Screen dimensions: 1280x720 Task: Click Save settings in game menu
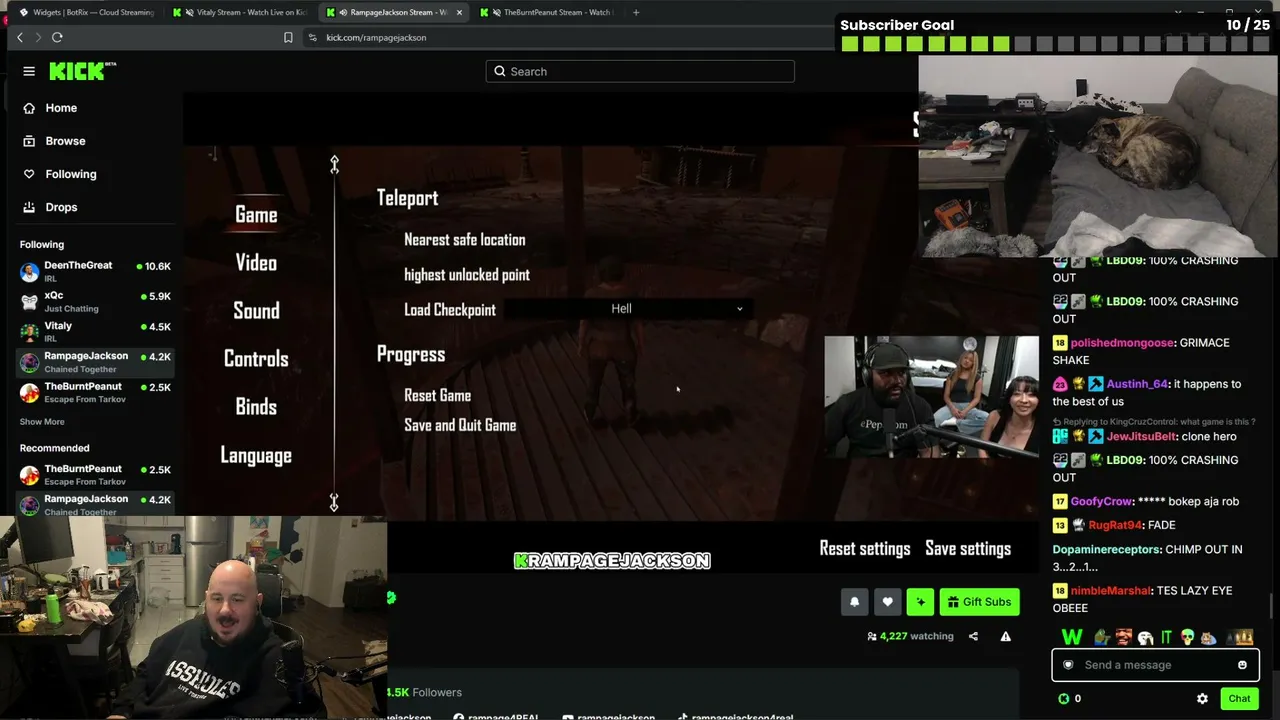point(968,548)
